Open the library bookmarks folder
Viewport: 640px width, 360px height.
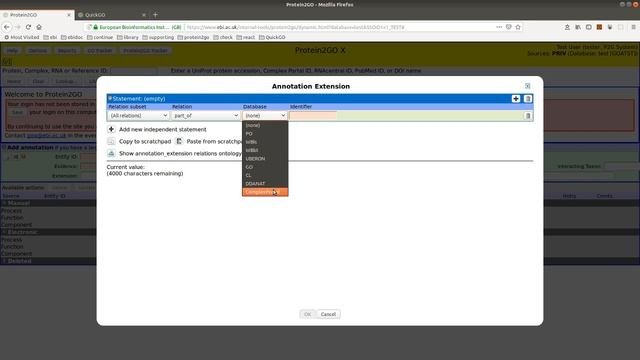(128, 37)
